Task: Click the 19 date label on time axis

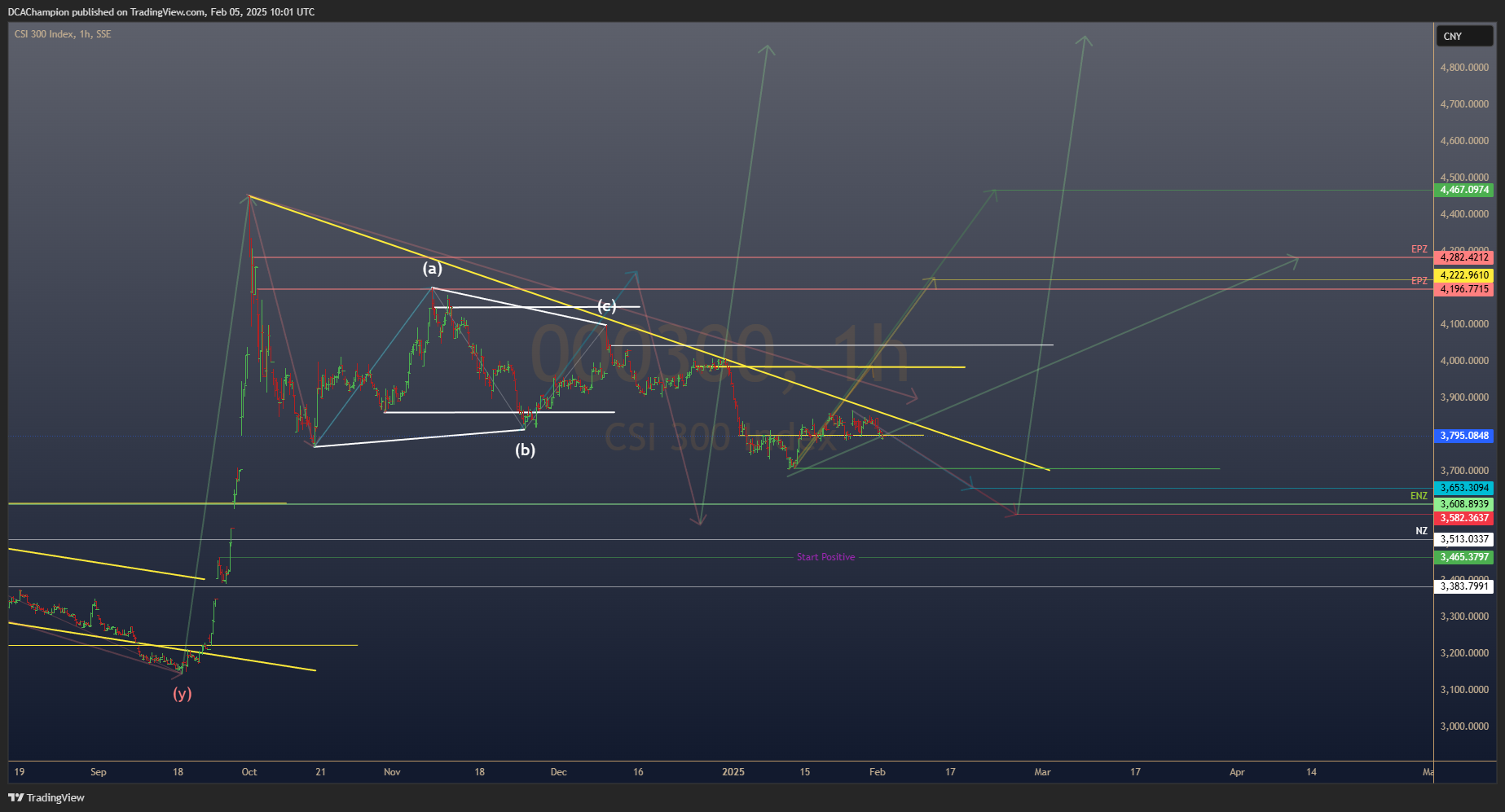Action: click(20, 772)
